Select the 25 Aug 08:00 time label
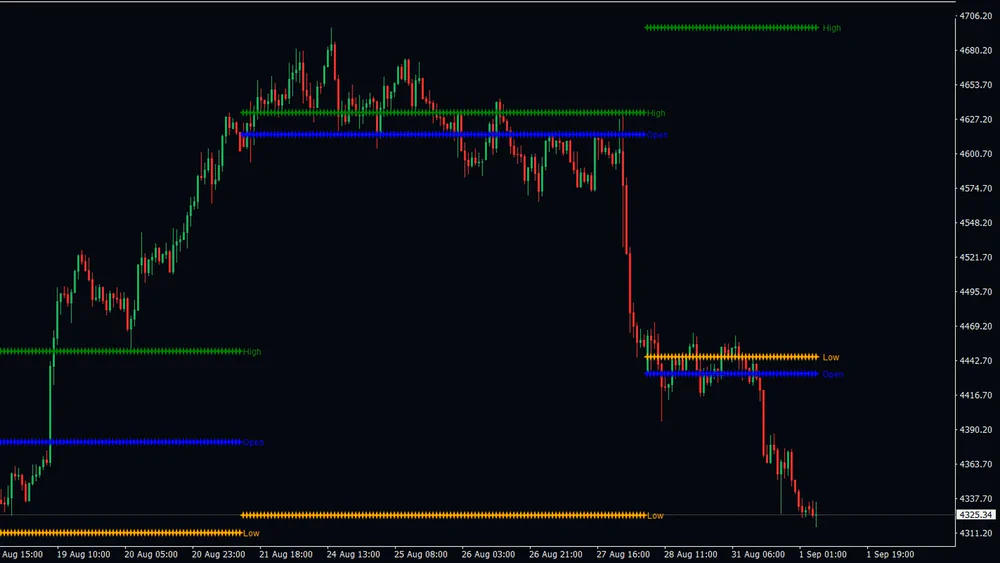The height and width of the screenshot is (563, 1000). 421,554
